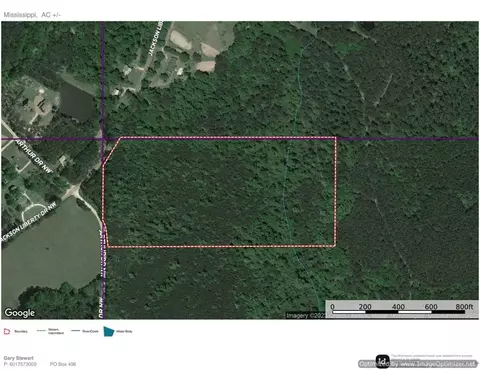The width and height of the screenshot is (480, 370).
Task: Click the '800ft' scale bar label
Action: click(464, 306)
